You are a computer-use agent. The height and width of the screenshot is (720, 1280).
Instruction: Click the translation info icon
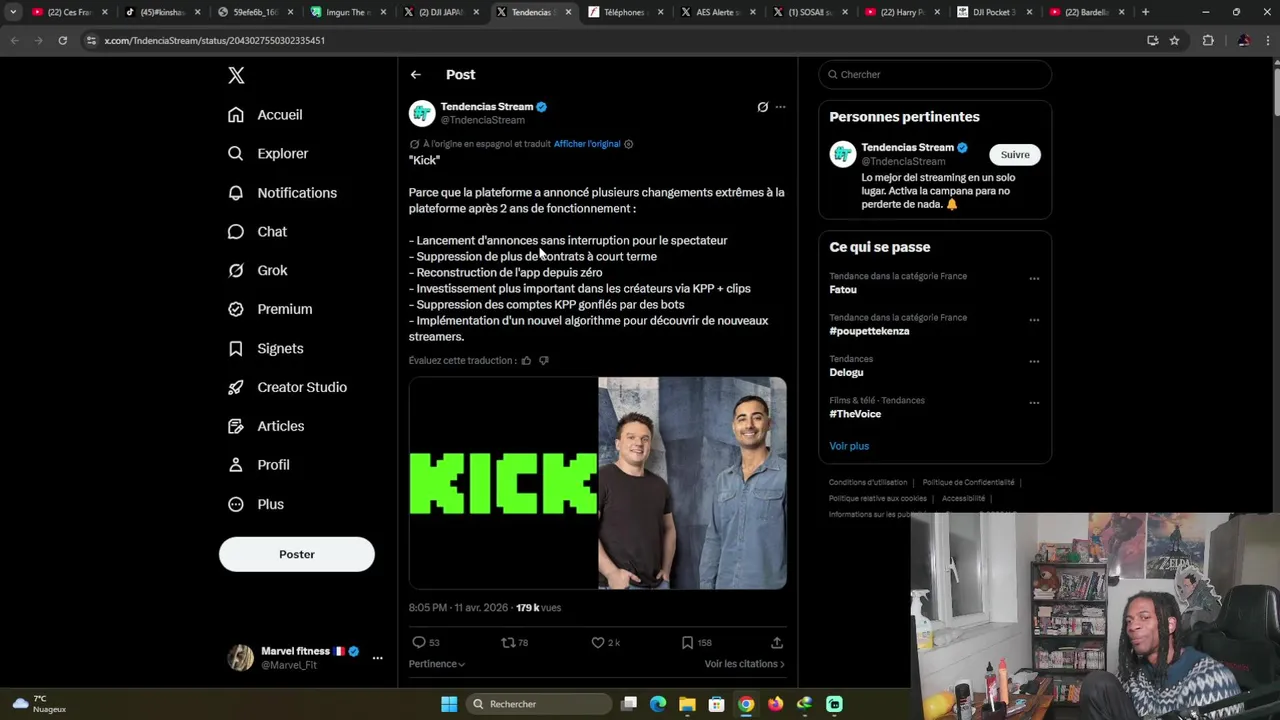628,144
